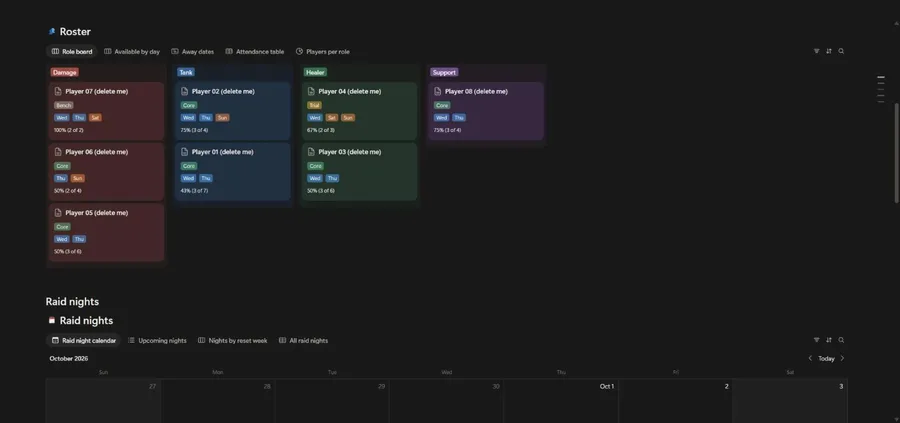Viewport: 900px width, 423px height.
Task: Click Player 07 page icon
Action: [x=58, y=91]
